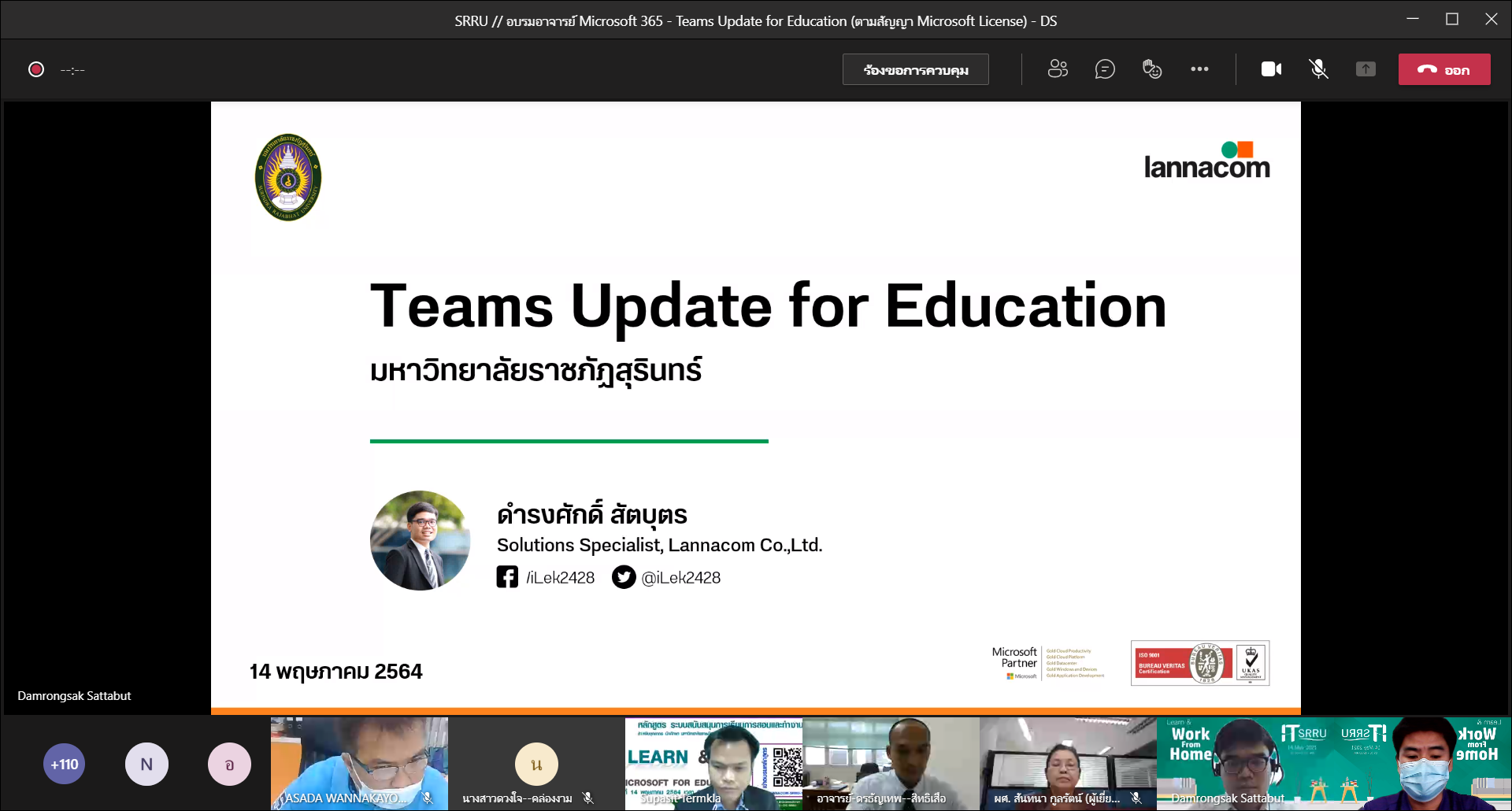The width and height of the screenshot is (1512, 811).
Task: Select Supasit Termkla video thumbnail
Action: pyautogui.click(x=713, y=762)
